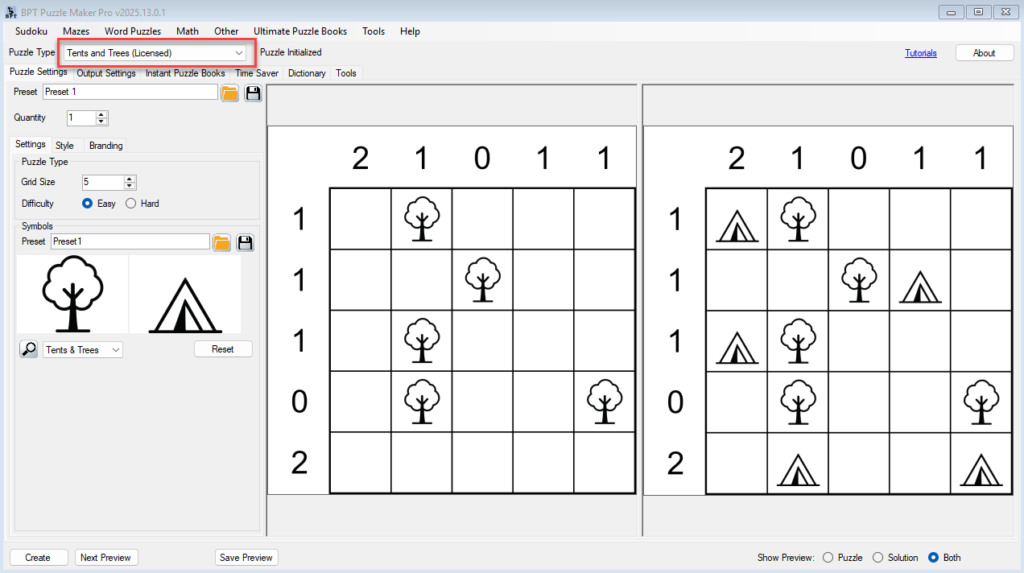This screenshot has height=573, width=1024.
Task: Select Easy difficulty radio button
Action: (x=88, y=204)
